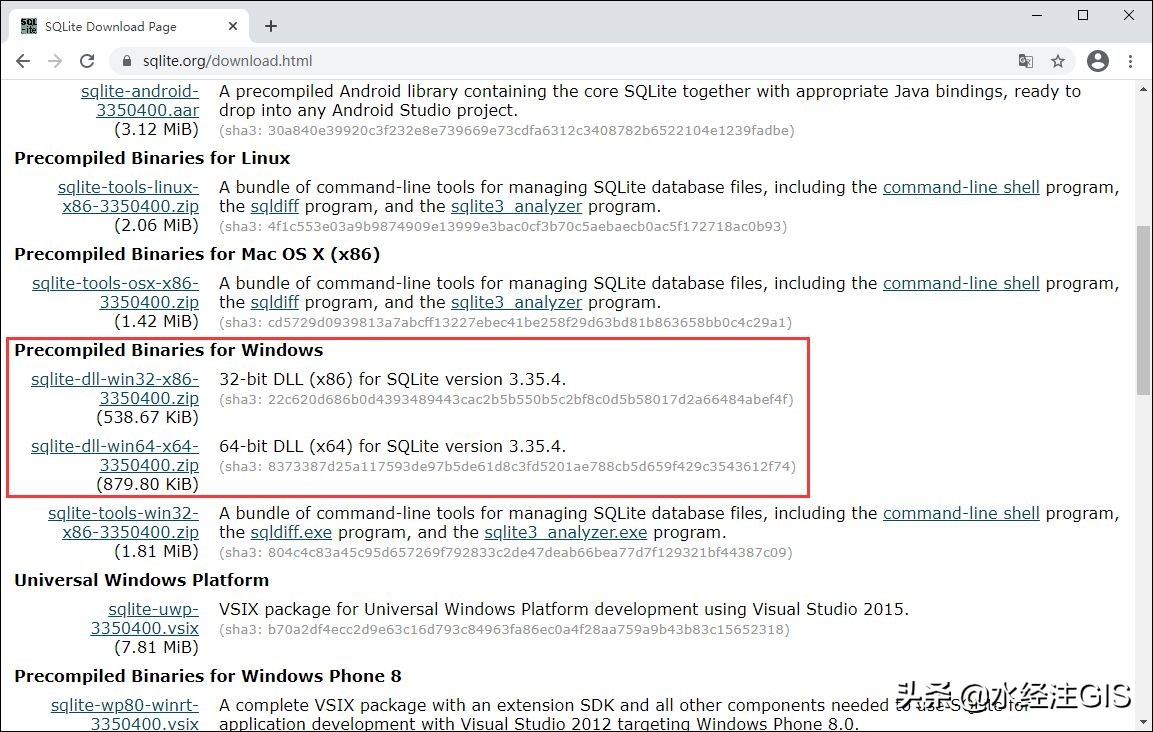Open a new browser tab
Viewport: 1153px width, 732px height.
pos(271,26)
